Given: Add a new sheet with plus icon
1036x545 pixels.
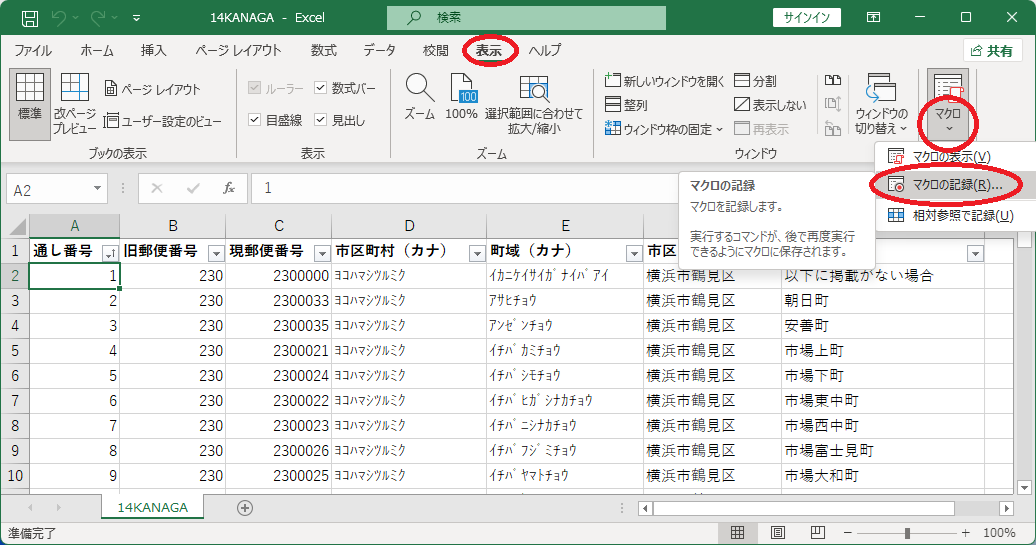Looking at the screenshot, I should click(x=245, y=508).
